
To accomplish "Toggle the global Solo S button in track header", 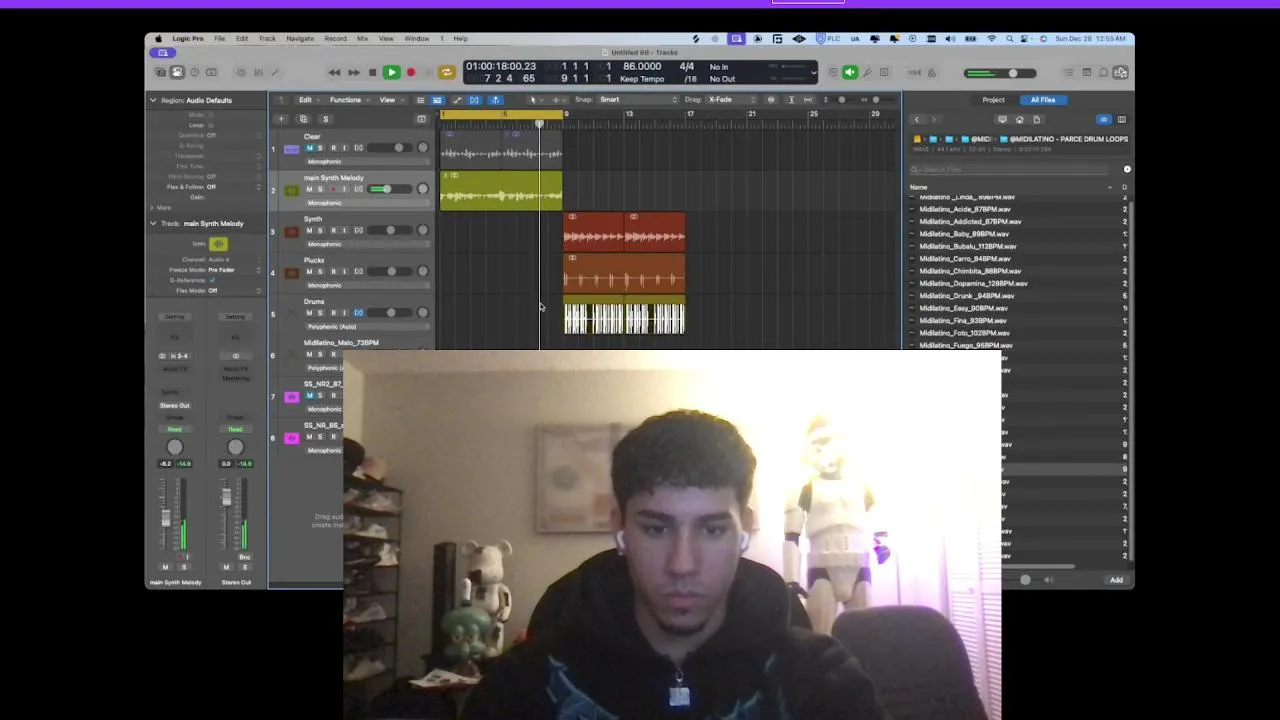I will click(325, 119).
